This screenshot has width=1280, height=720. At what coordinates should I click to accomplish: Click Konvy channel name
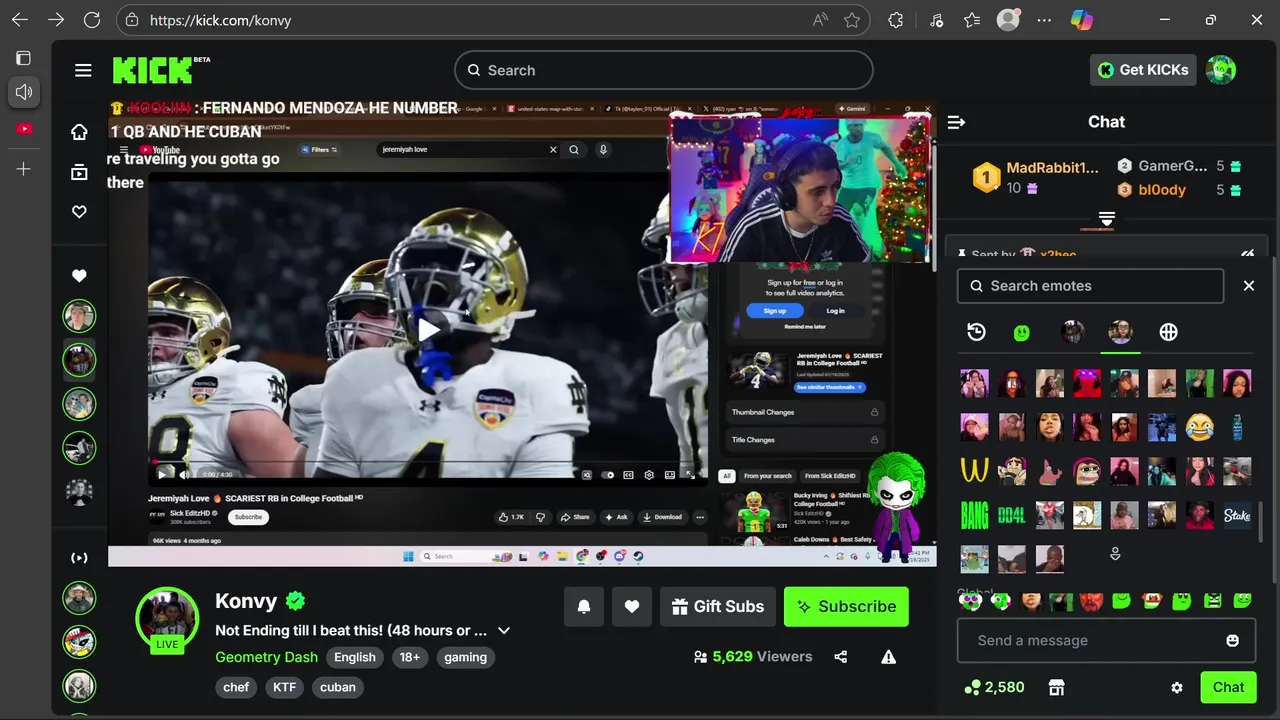point(246,601)
